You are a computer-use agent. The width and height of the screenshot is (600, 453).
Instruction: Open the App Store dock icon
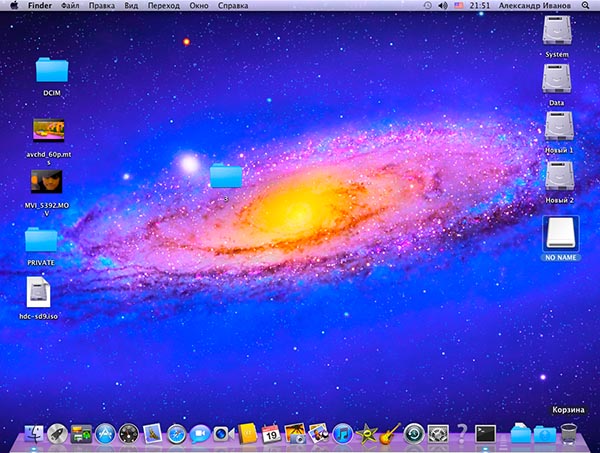click(105, 434)
